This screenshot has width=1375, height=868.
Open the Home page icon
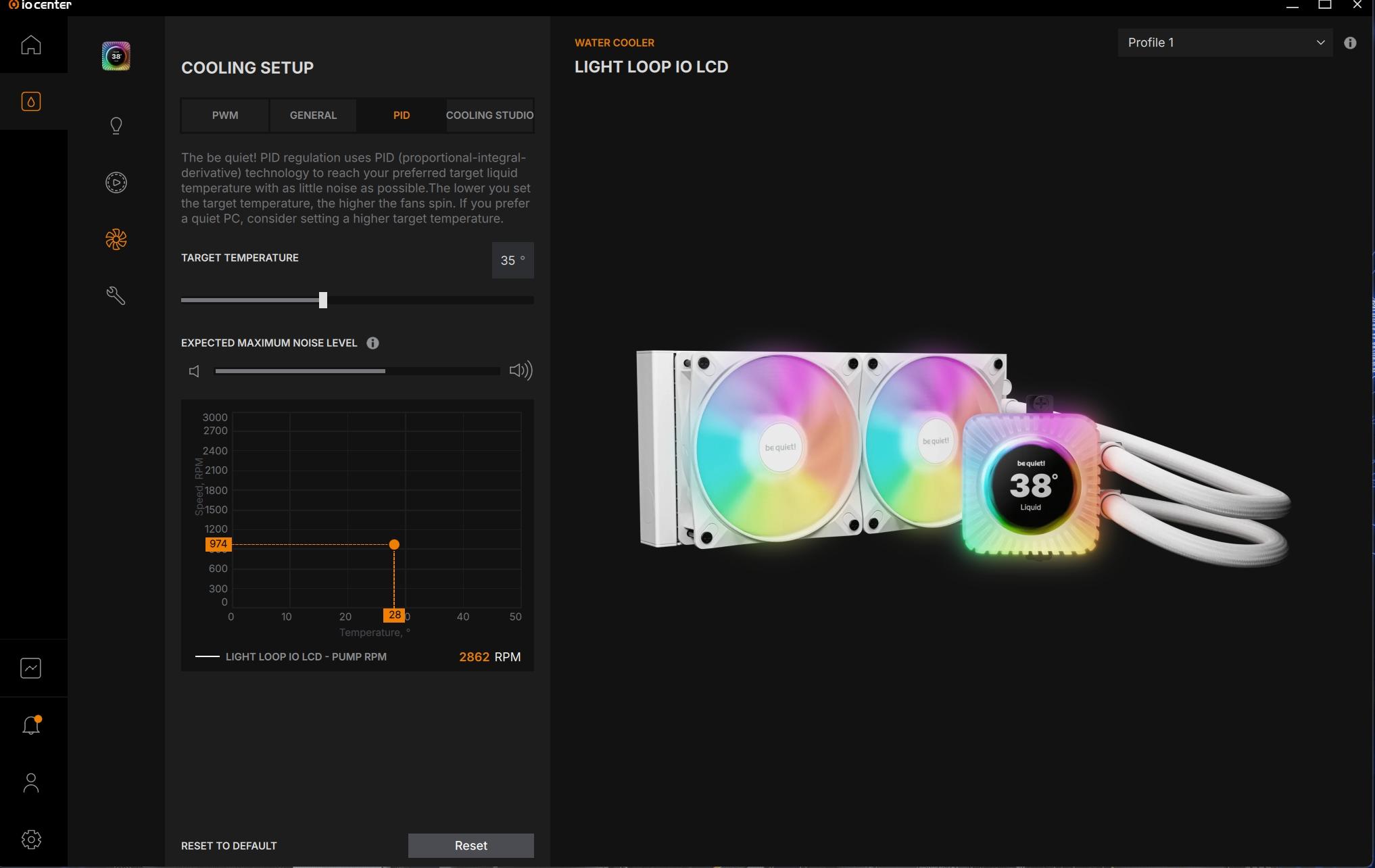click(31, 45)
